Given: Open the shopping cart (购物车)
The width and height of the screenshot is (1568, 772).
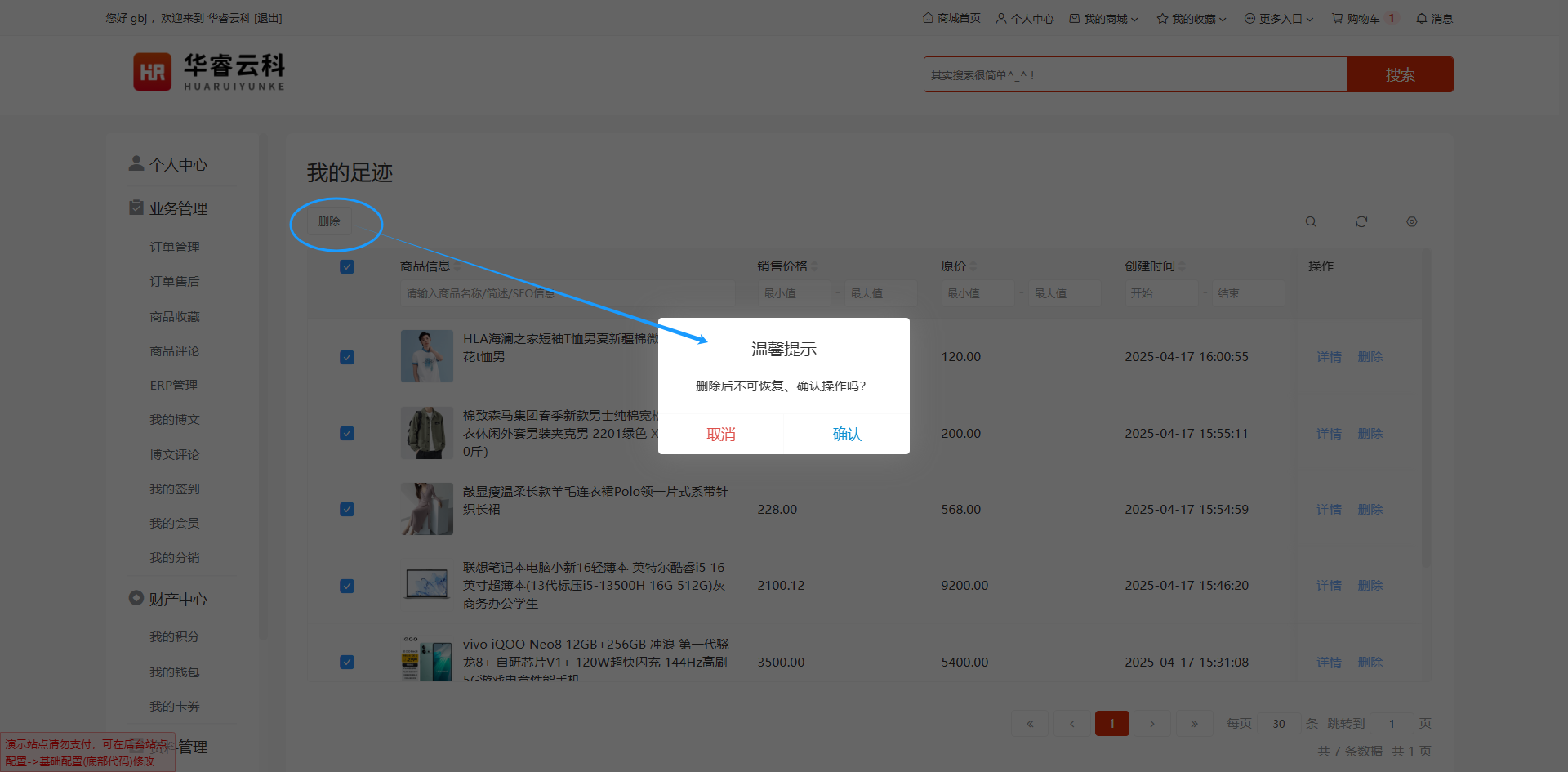Looking at the screenshot, I should click(1355, 18).
